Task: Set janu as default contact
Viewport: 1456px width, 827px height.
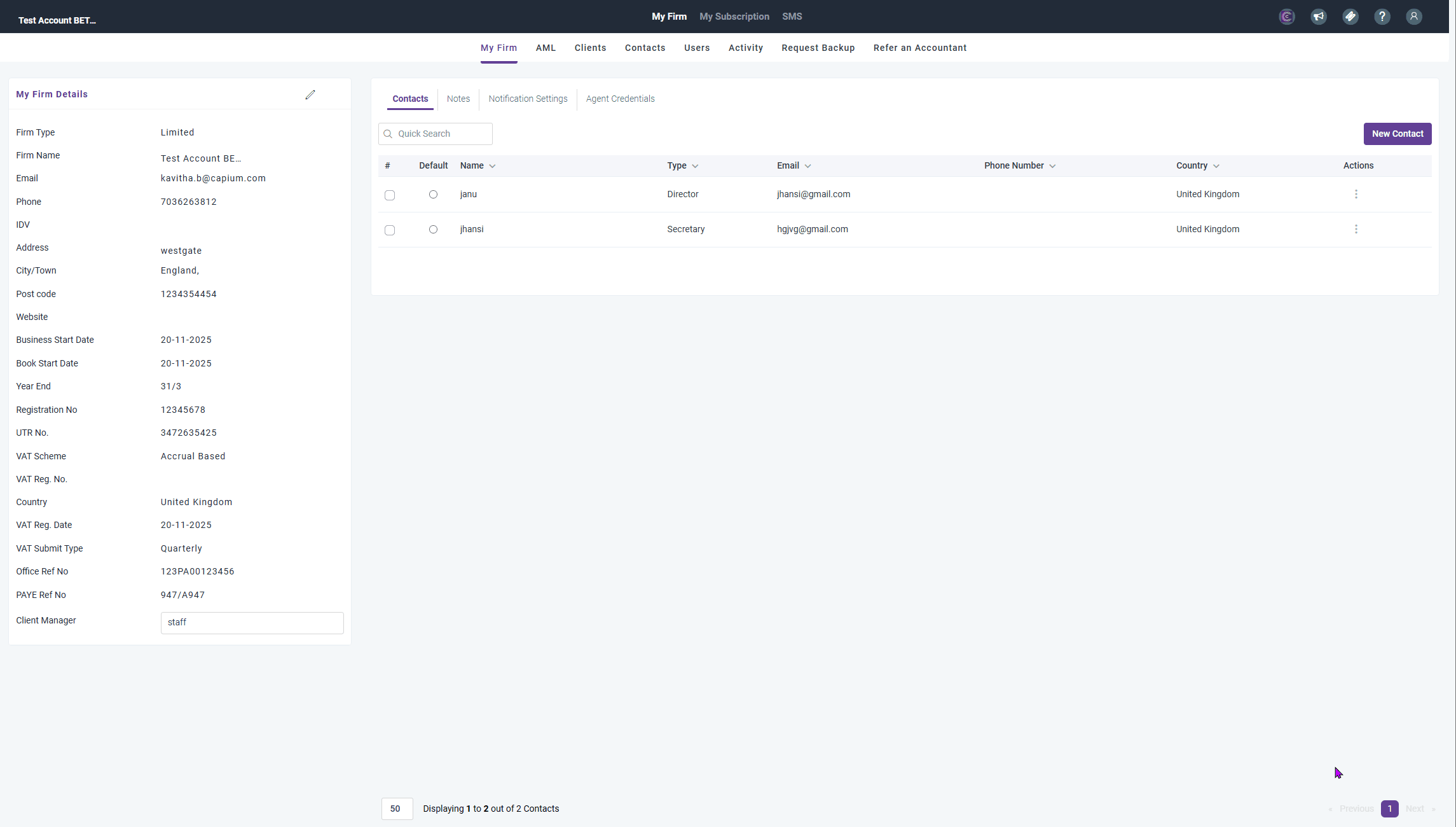Action: pyautogui.click(x=433, y=194)
